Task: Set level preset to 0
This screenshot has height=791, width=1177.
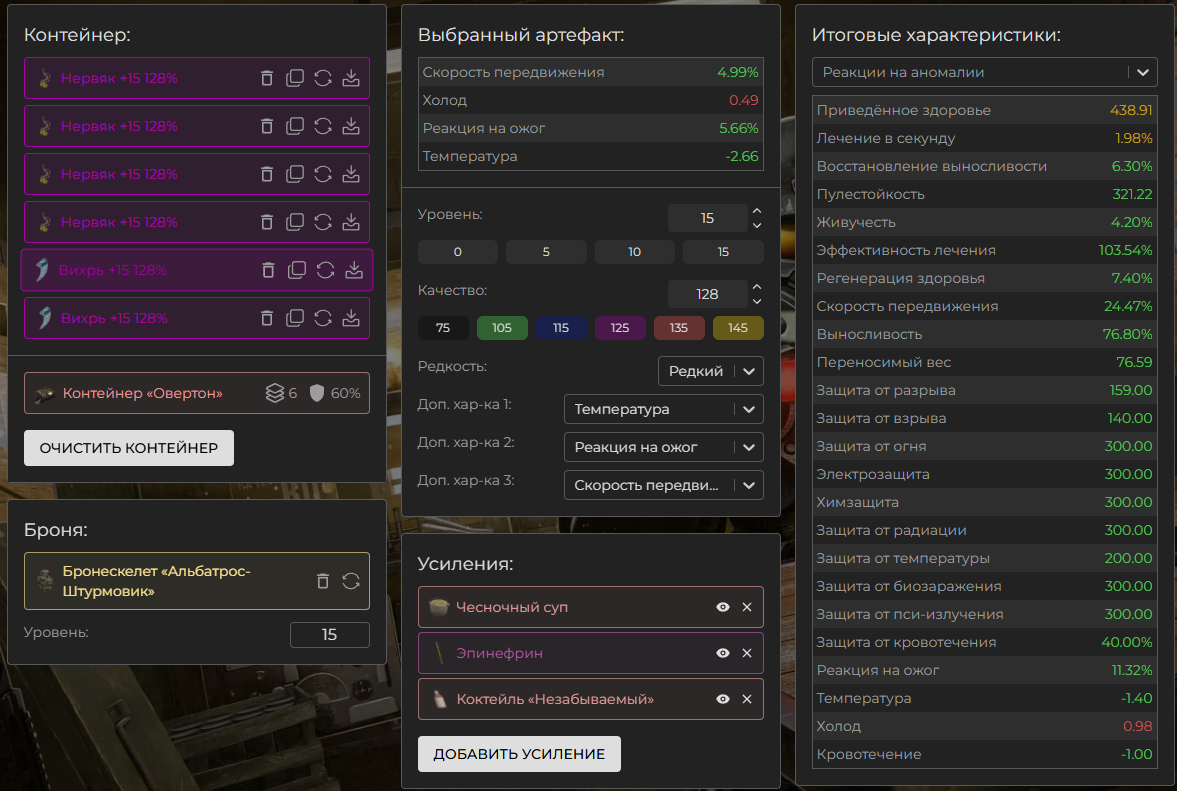Action: [x=457, y=252]
